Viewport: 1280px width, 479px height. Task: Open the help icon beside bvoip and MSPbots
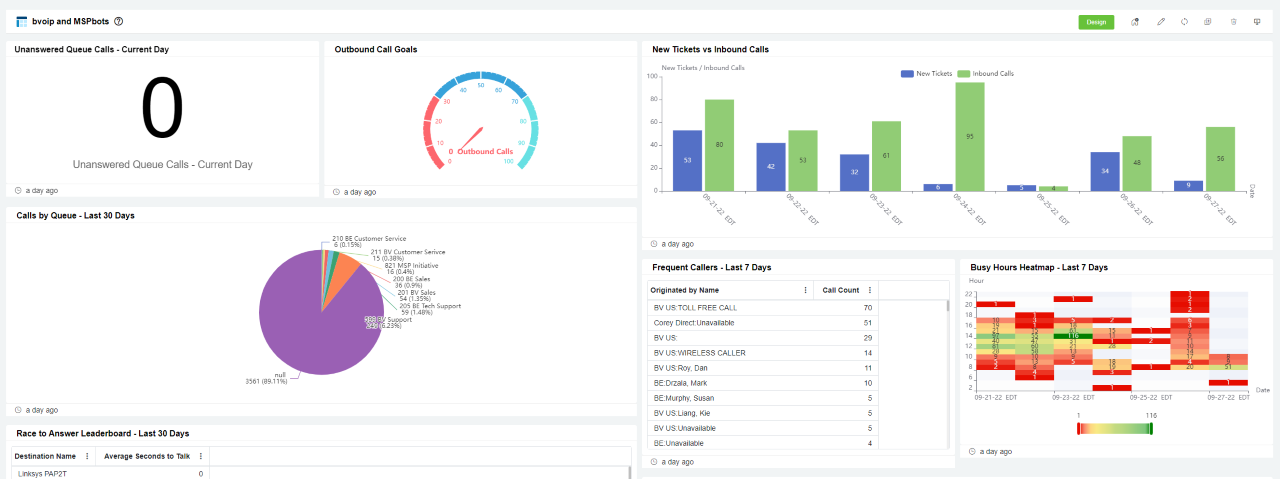click(x=119, y=21)
